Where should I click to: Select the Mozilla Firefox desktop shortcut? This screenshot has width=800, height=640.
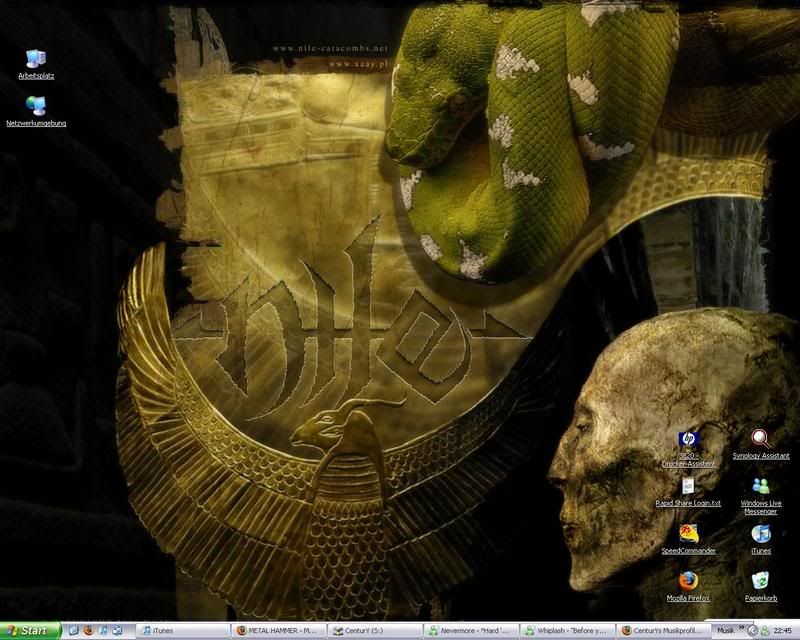point(688,587)
